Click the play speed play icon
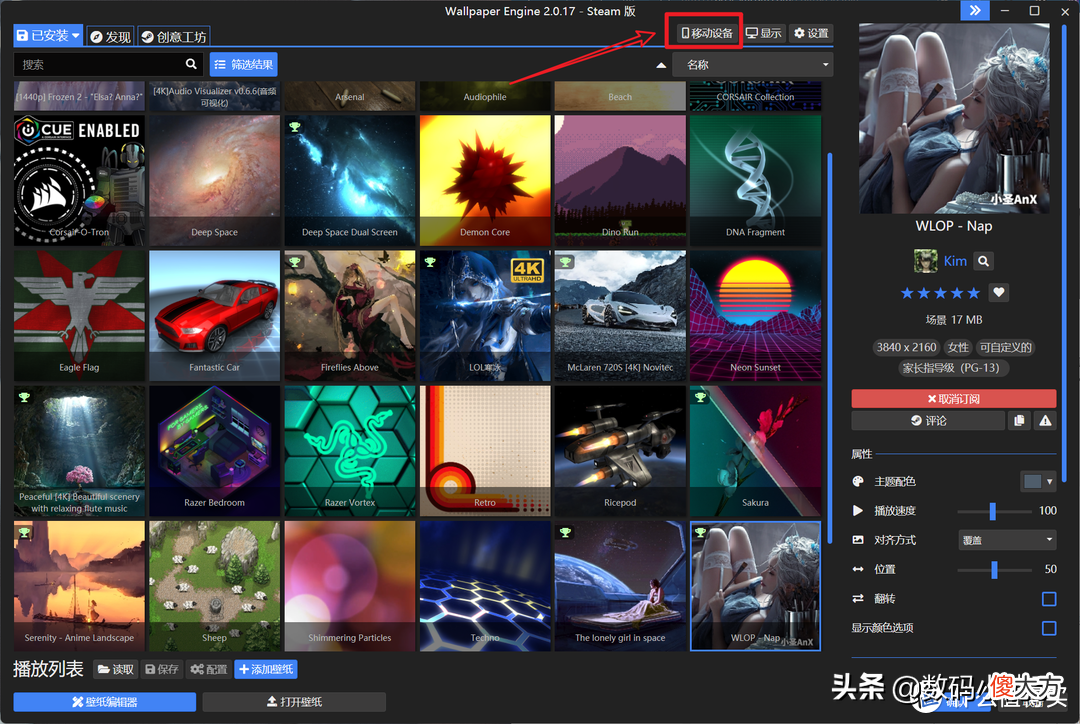 [x=858, y=510]
